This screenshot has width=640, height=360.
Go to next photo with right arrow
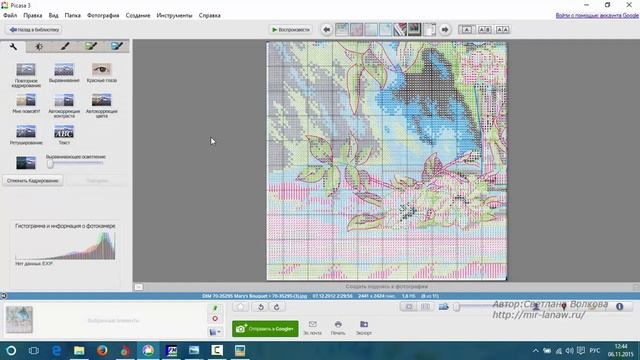click(445, 30)
